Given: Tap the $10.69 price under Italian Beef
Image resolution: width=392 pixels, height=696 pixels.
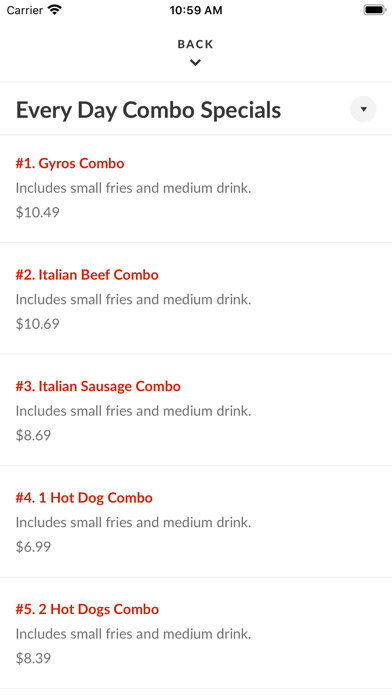Looking at the screenshot, I should (38, 324).
